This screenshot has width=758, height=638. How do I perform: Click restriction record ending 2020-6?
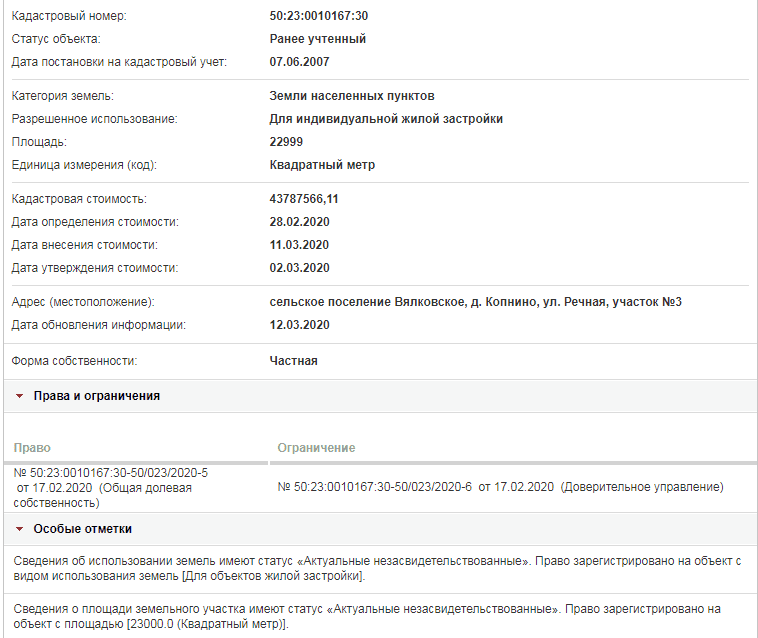[x=500, y=487]
